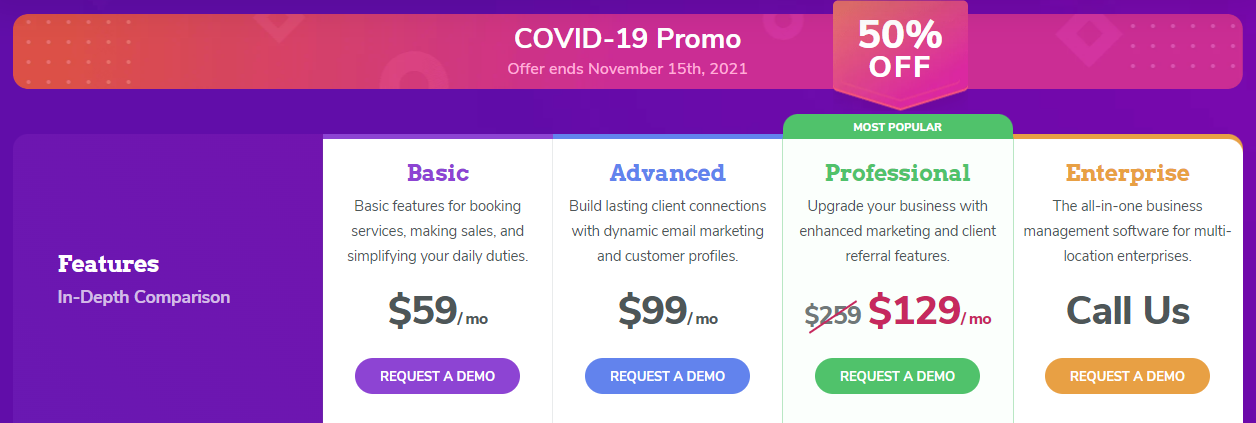Open the COVID-19 Promo banner title
Viewport: 1256px width, 423px height.
click(x=627, y=38)
